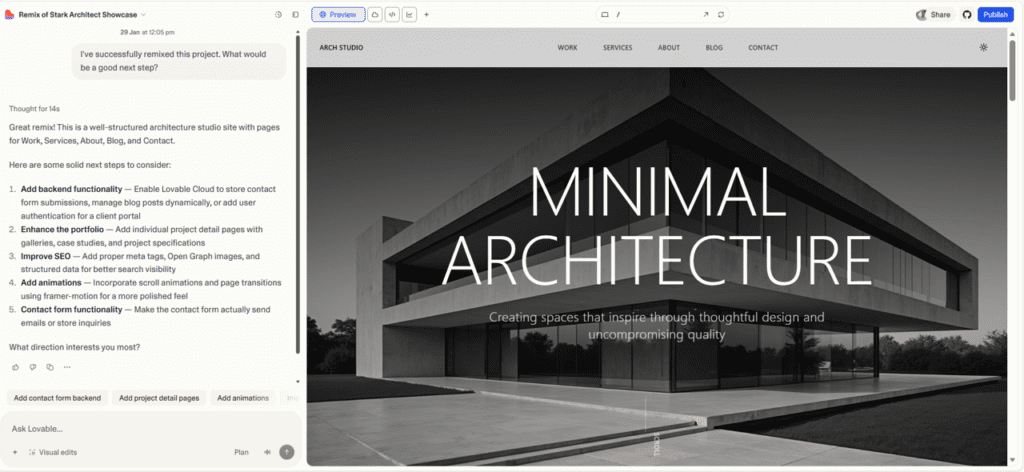Switch to the Preview tab
This screenshot has height=472, width=1024.
tap(338, 14)
